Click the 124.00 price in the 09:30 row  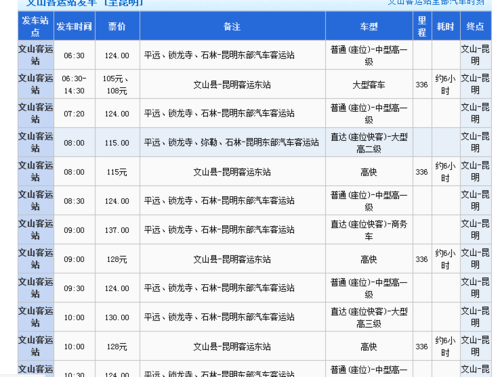tap(117, 288)
